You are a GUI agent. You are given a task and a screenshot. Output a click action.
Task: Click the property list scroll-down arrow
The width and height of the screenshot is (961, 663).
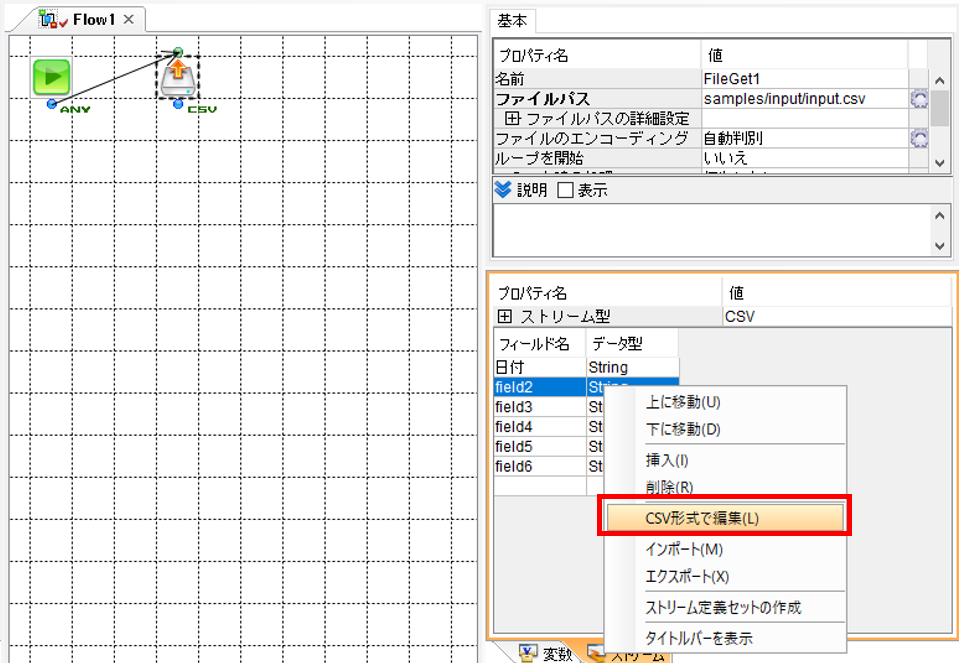pyautogui.click(x=939, y=163)
